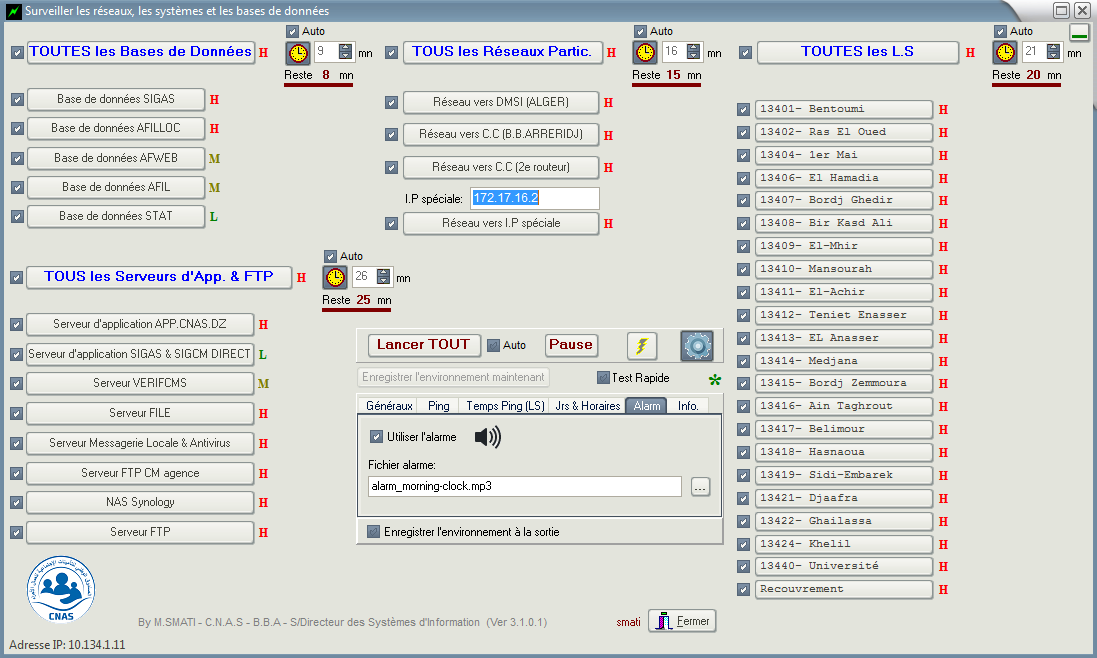
Task: Open the Jrs & Horaires tab
Action: (x=588, y=406)
